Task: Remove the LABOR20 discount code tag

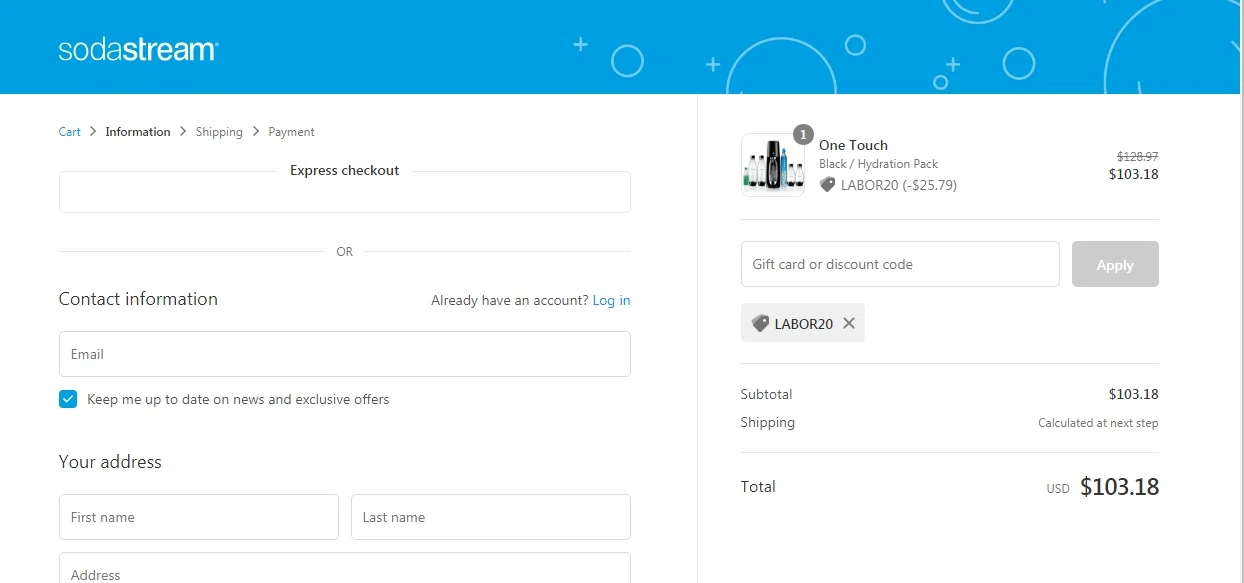Action: click(849, 323)
